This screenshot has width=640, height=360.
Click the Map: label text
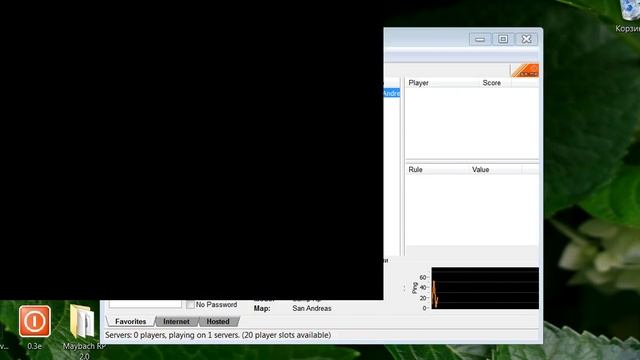(x=262, y=309)
